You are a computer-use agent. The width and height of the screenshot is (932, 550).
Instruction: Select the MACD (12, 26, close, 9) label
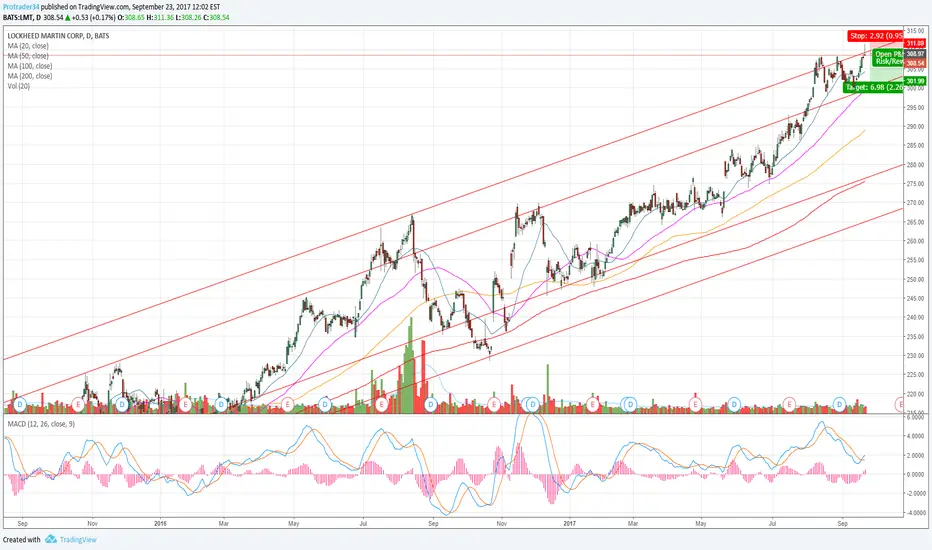[x=41, y=424]
